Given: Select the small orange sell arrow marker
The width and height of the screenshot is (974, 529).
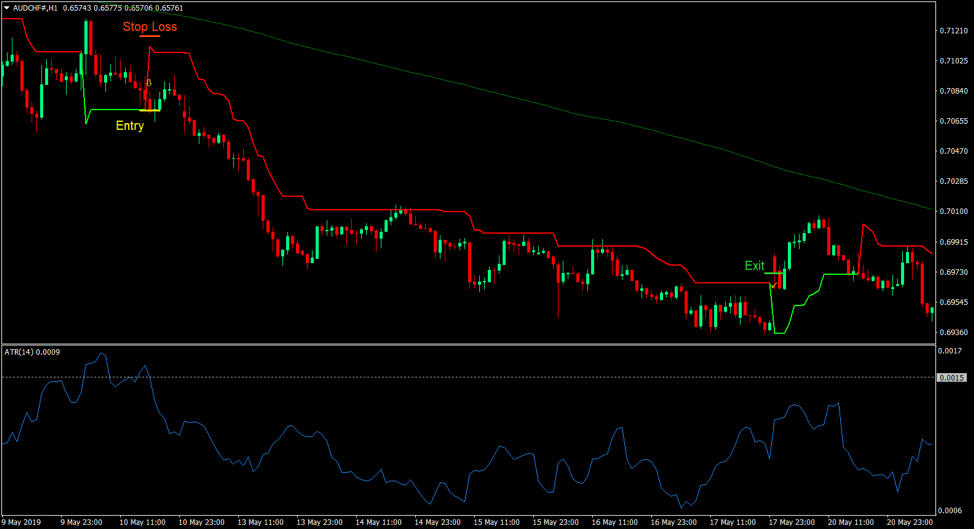Looking at the screenshot, I should 149,82.
